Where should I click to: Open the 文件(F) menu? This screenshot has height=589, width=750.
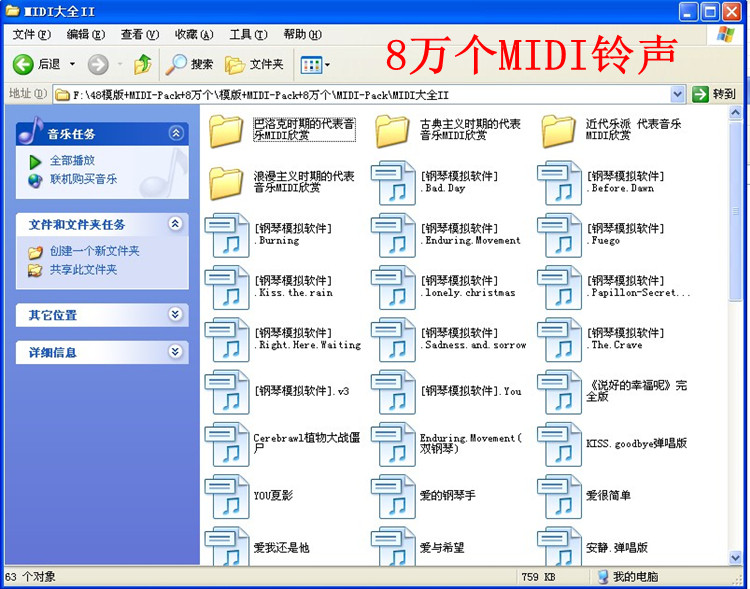coord(31,34)
